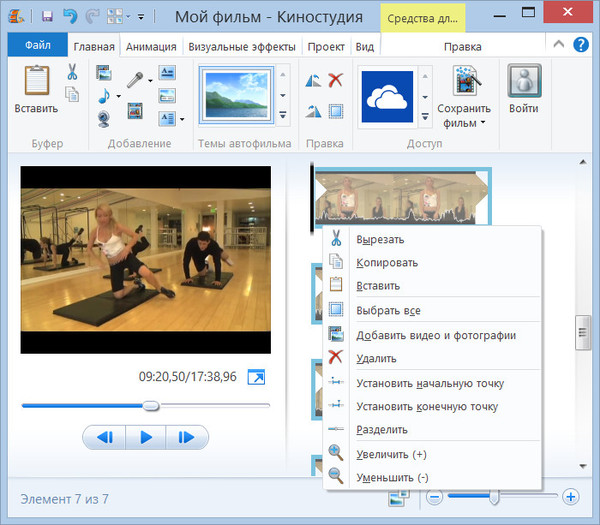
Task: Select the top video clip on the storyboard
Action: point(400,195)
